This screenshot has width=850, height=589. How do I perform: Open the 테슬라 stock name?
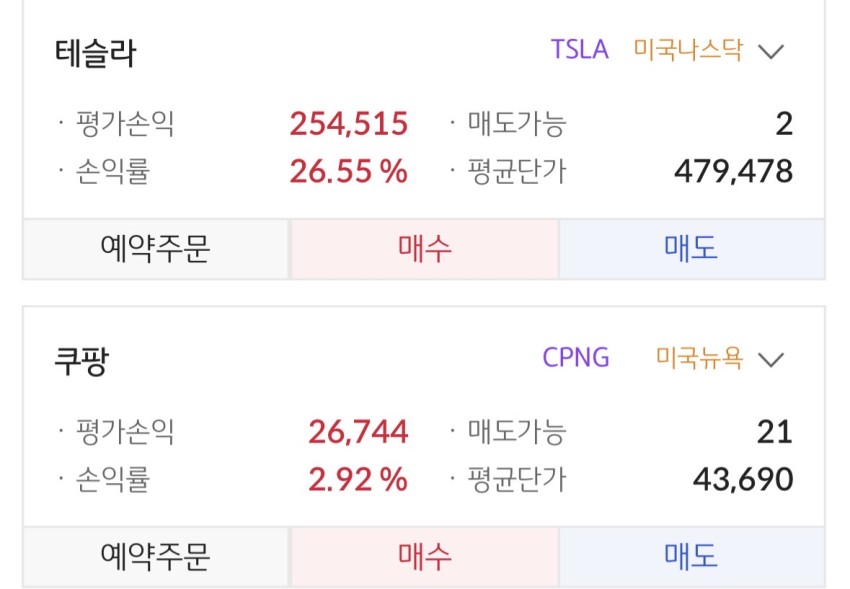click(x=95, y=53)
